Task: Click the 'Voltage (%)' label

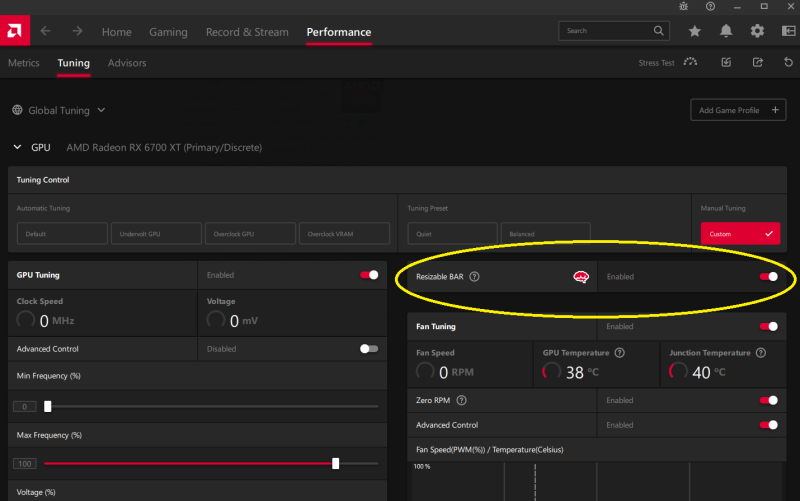Action: (36, 492)
